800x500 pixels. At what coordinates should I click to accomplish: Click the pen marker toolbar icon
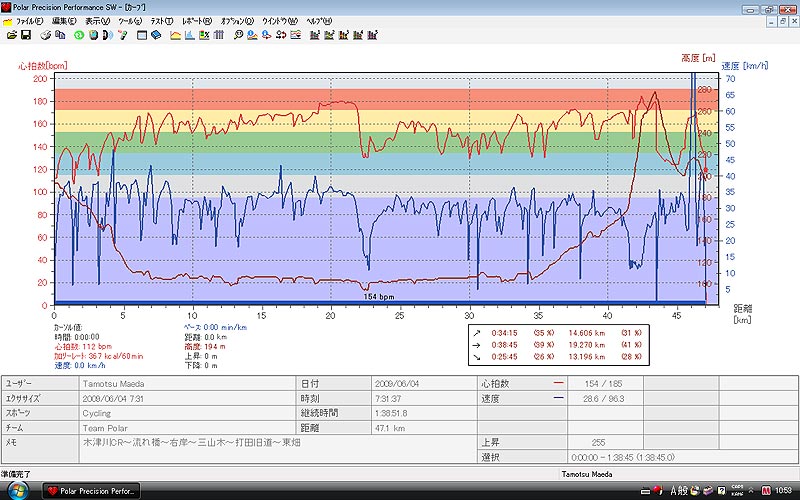click(x=122, y=35)
